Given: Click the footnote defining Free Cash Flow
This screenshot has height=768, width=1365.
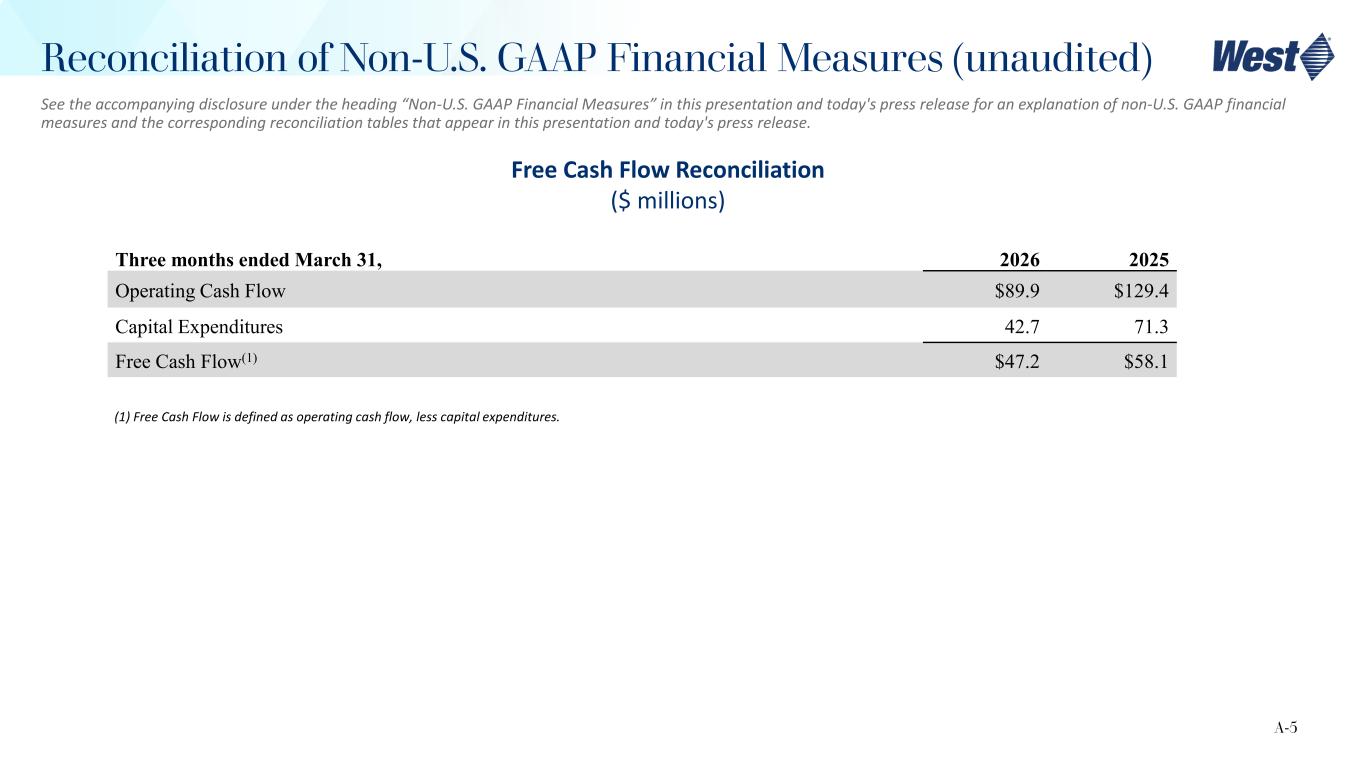Looking at the screenshot, I should pyautogui.click(x=337, y=417).
